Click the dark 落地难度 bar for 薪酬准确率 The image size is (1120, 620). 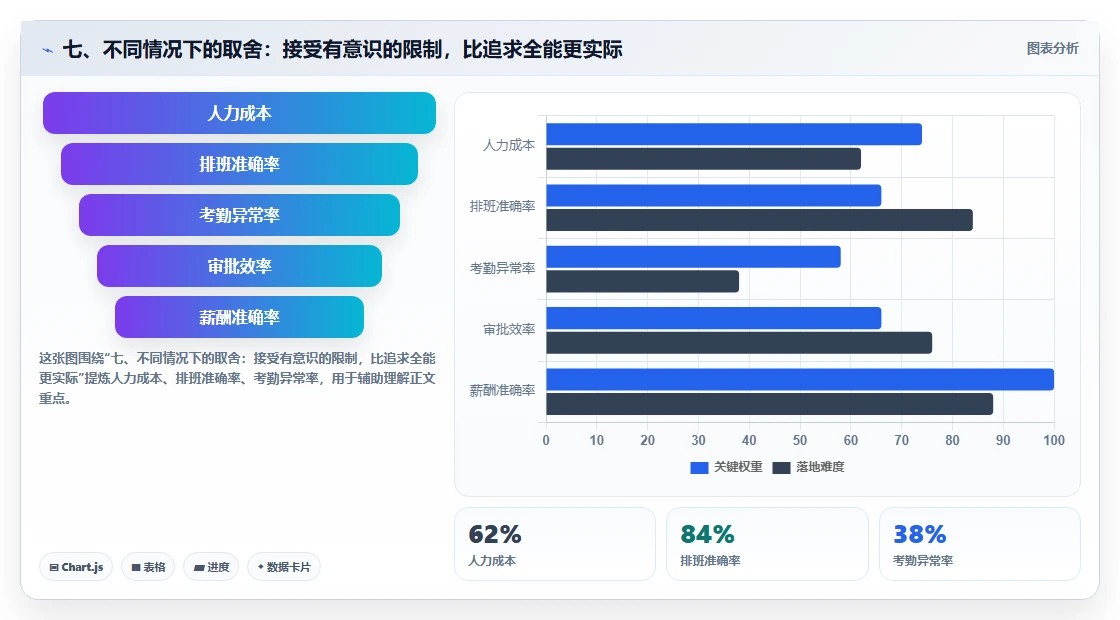(x=769, y=404)
